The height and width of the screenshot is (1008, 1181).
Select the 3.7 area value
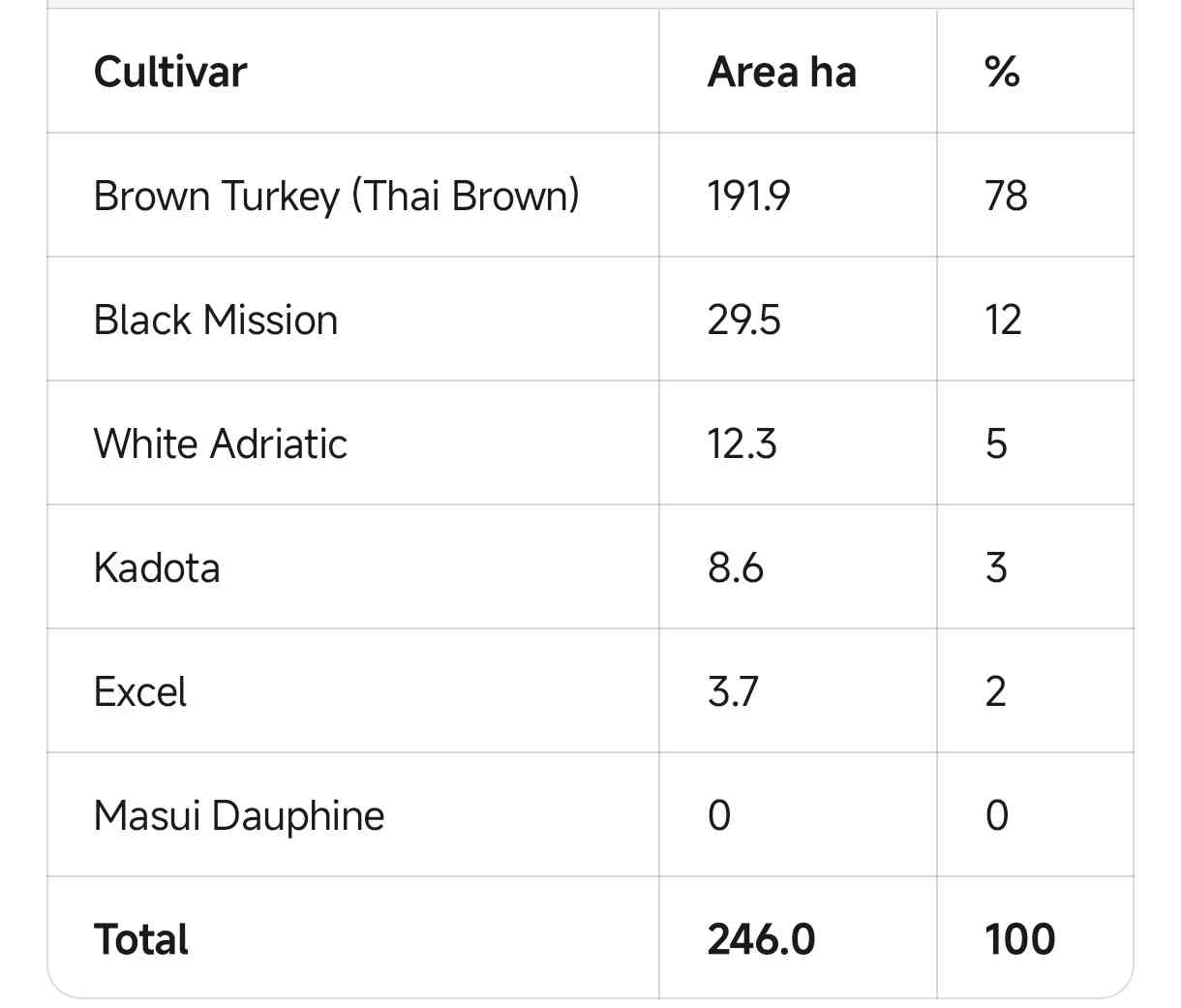[x=733, y=691]
